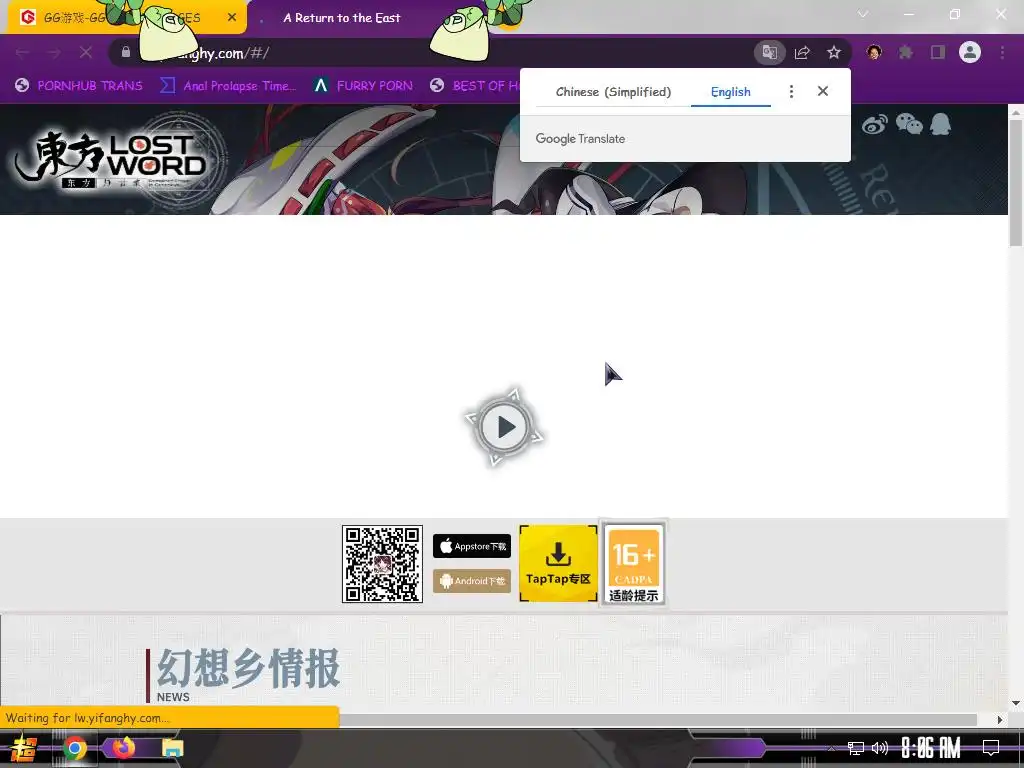
Task: Stop loading the page
Action: click(86, 52)
